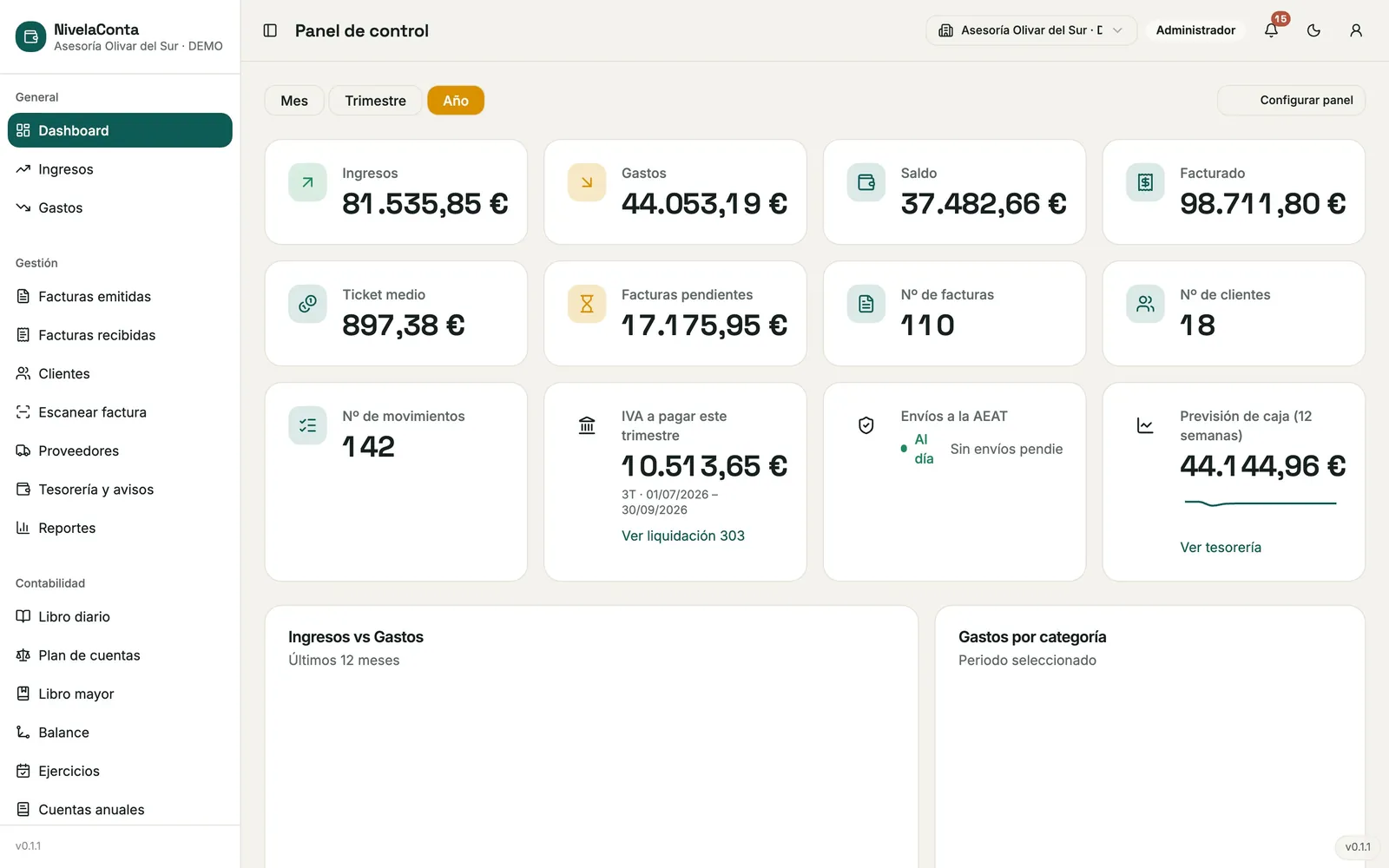Click the Saldo wallet icon
This screenshot has height=868, width=1389.
866,182
